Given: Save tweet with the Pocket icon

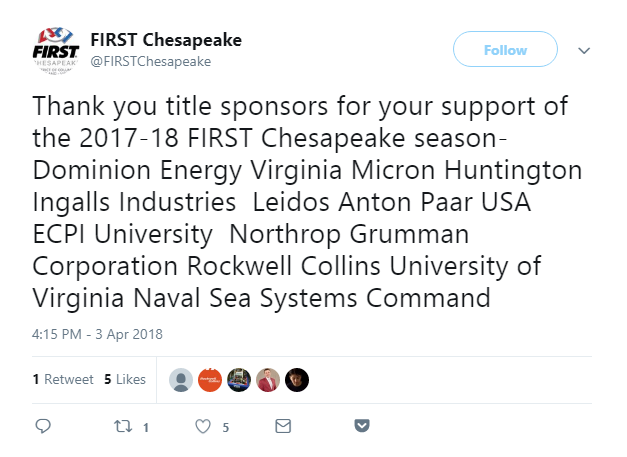Looking at the screenshot, I should [362, 426].
